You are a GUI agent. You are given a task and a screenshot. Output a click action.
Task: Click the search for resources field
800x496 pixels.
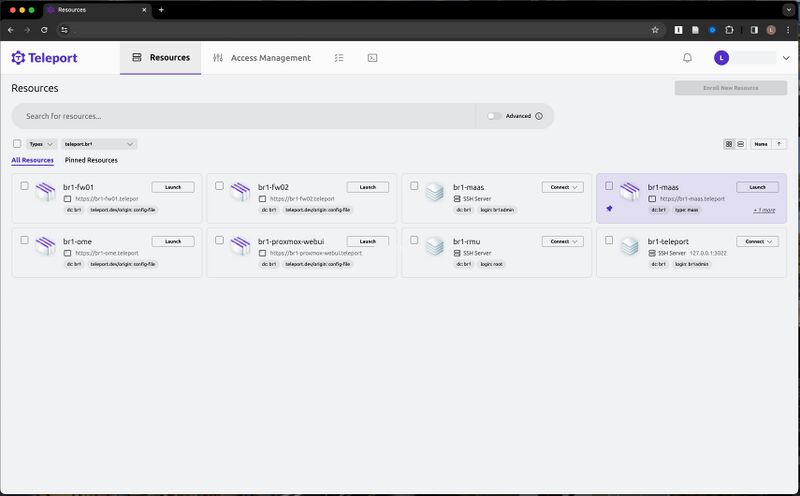pos(244,116)
